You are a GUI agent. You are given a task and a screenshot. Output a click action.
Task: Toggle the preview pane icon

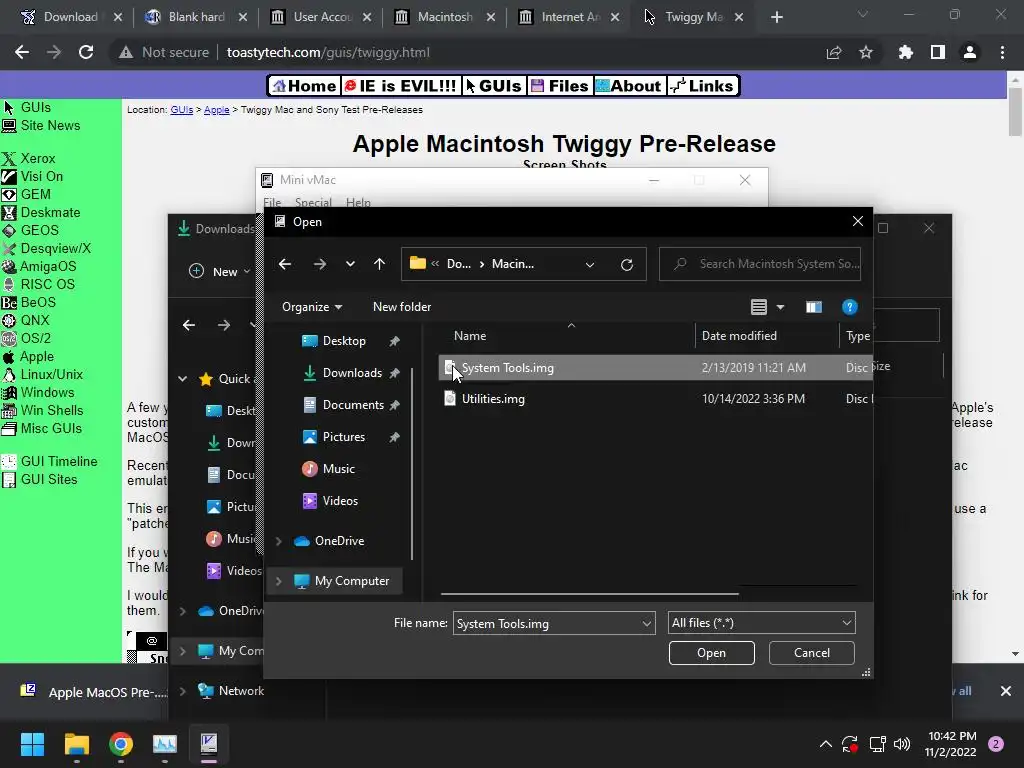(x=814, y=307)
